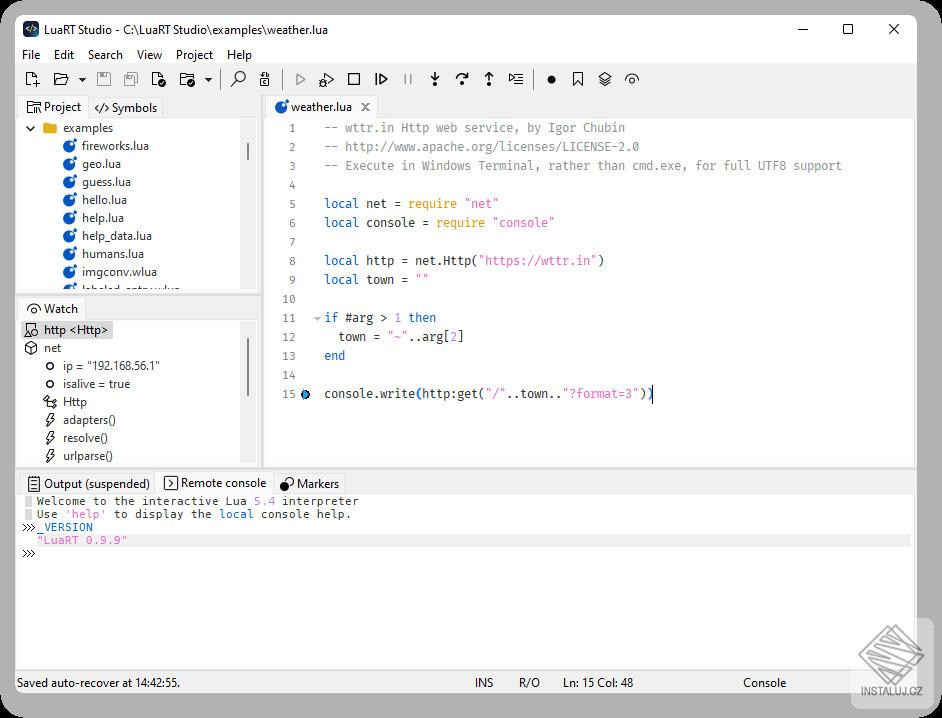The width and height of the screenshot is (942, 718).
Task: Toggle the breakpoint marker on line 15
Action: pyautogui.click(x=305, y=394)
